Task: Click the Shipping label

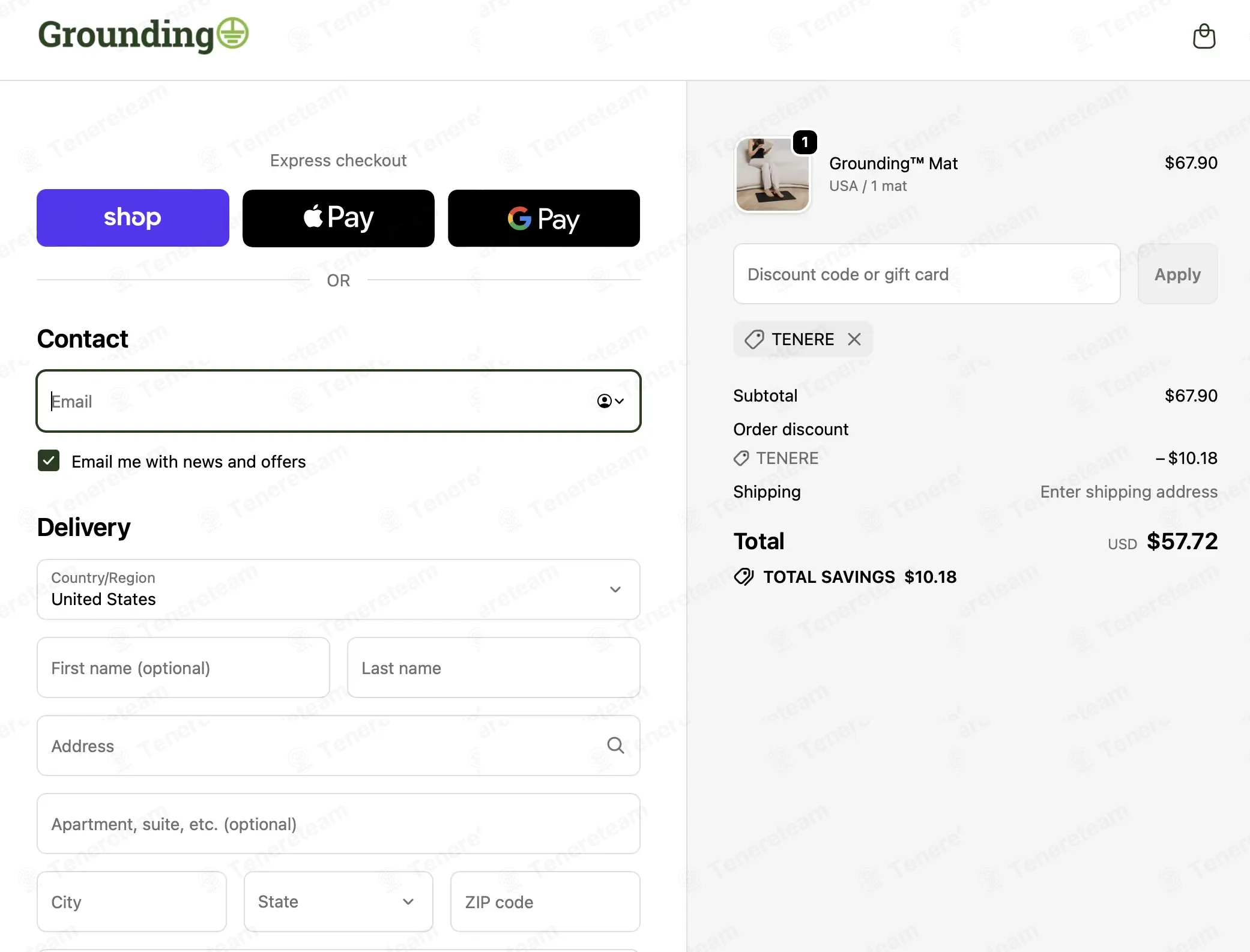Action: pos(767,492)
